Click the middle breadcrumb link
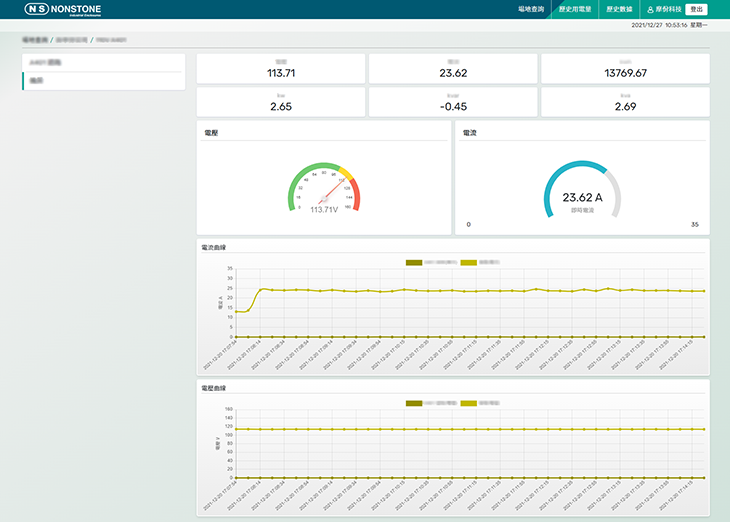The height and width of the screenshot is (522, 730). coord(72,40)
